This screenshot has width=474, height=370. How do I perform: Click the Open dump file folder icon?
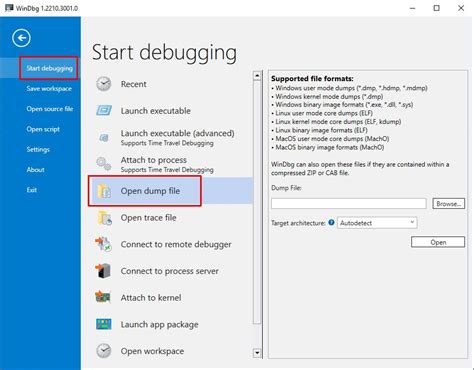pyautogui.click(x=104, y=191)
